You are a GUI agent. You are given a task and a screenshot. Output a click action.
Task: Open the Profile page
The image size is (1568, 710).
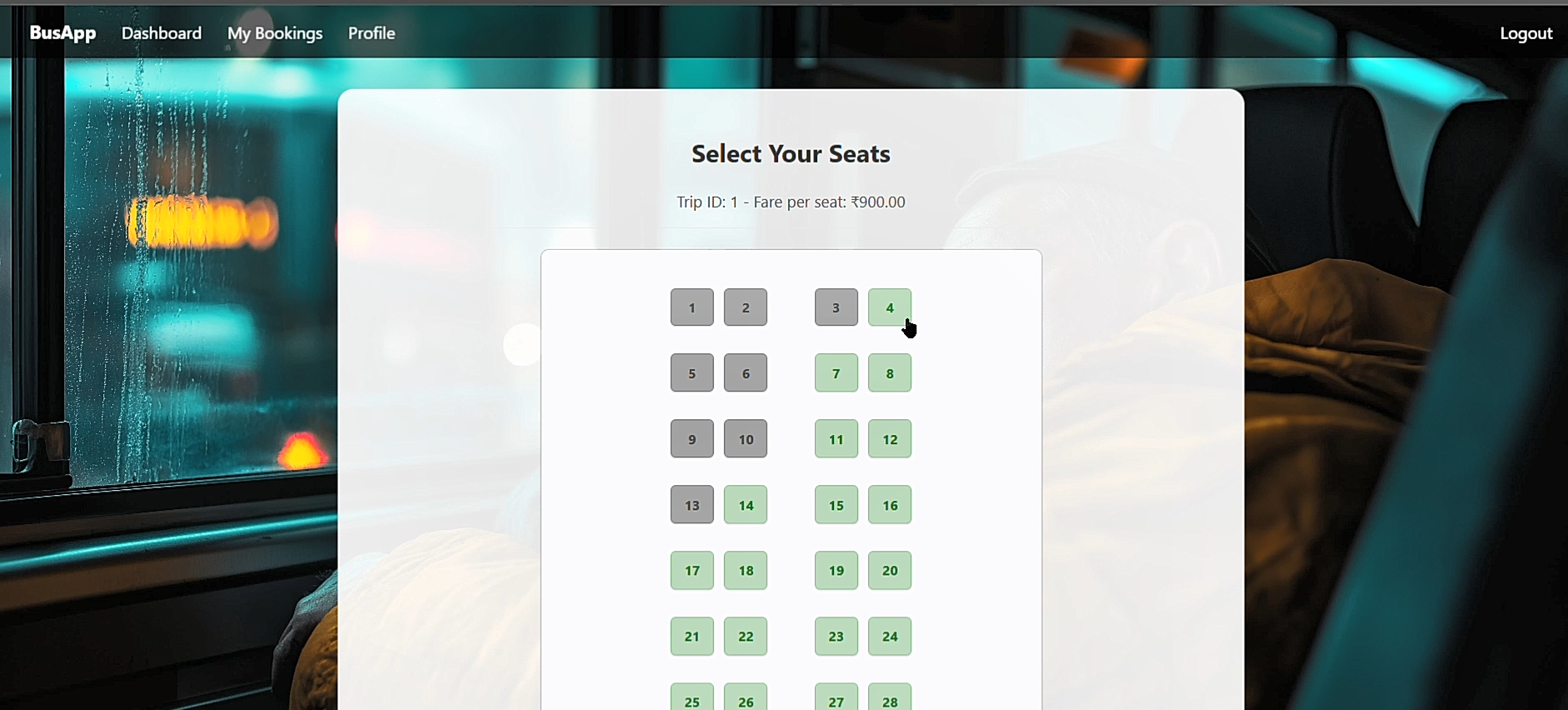(371, 33)
